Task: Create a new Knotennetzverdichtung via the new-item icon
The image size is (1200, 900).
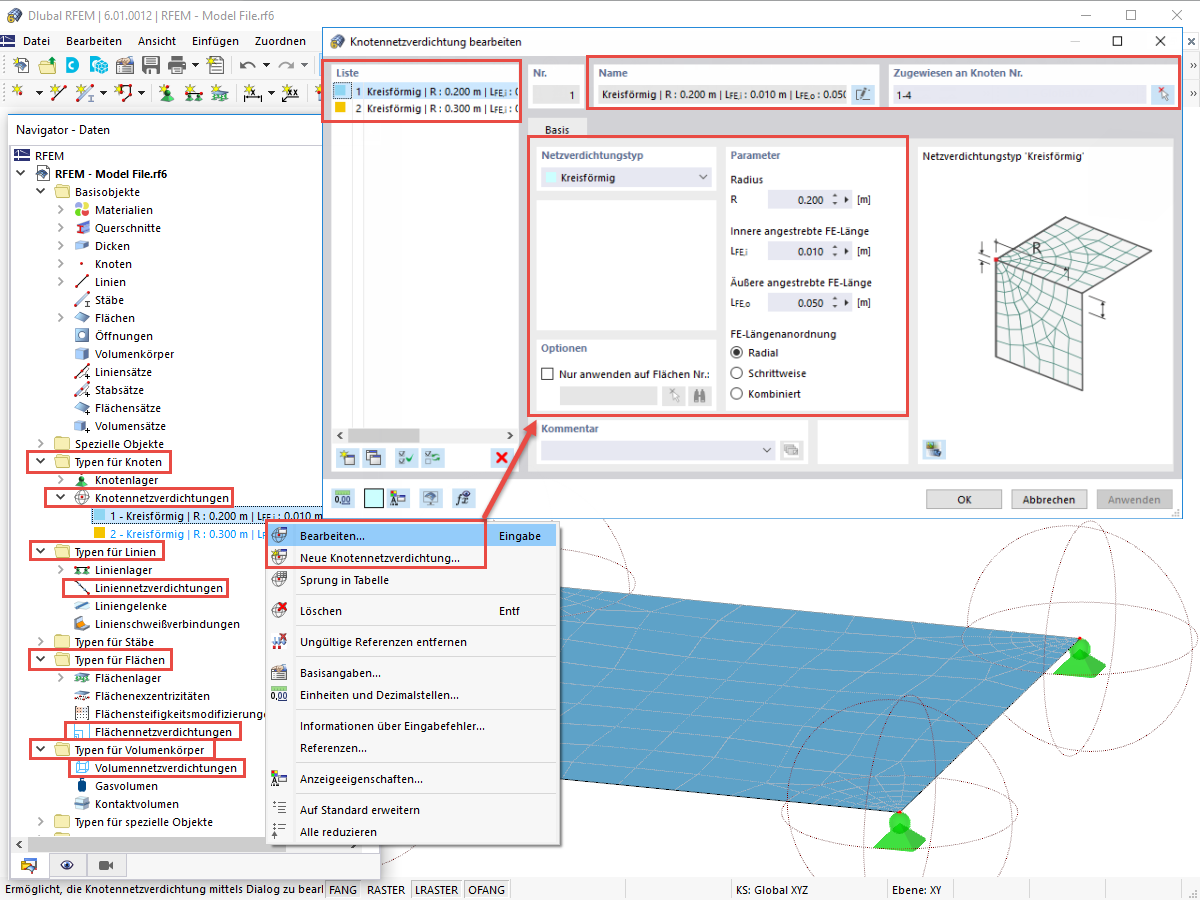Action: pos(346,457)
